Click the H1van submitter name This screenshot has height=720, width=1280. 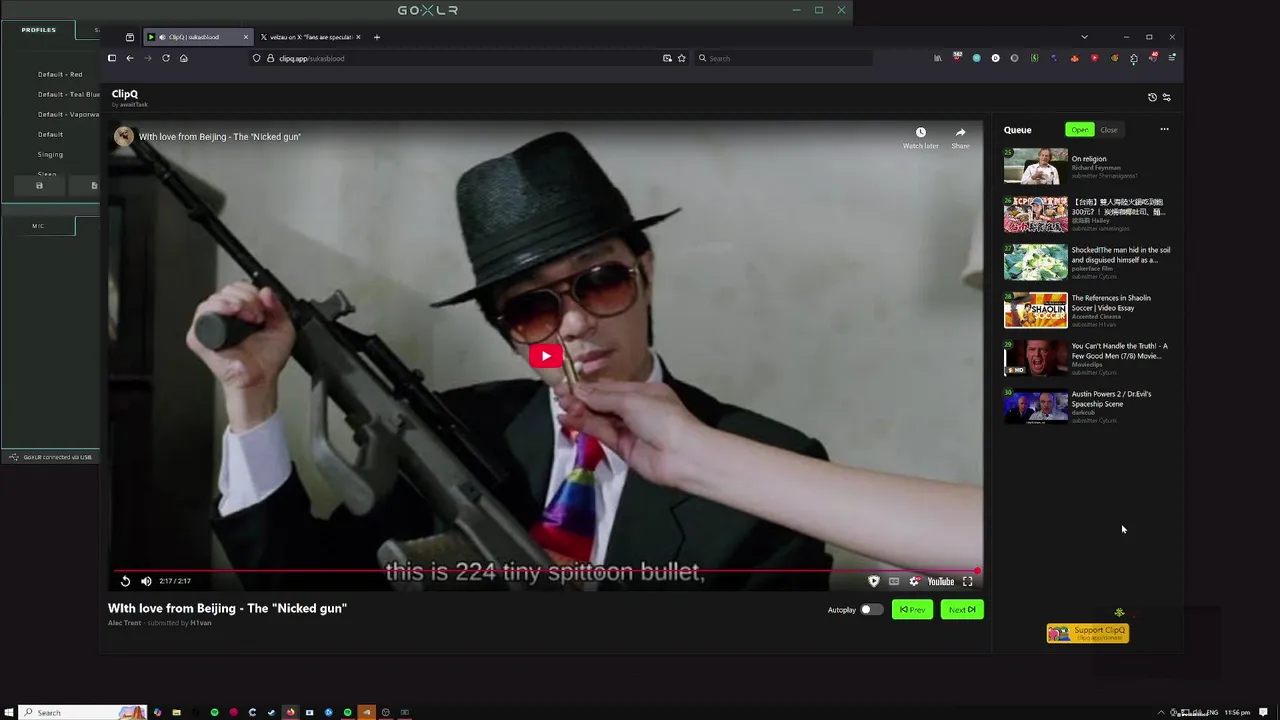(x=201, y=623)
